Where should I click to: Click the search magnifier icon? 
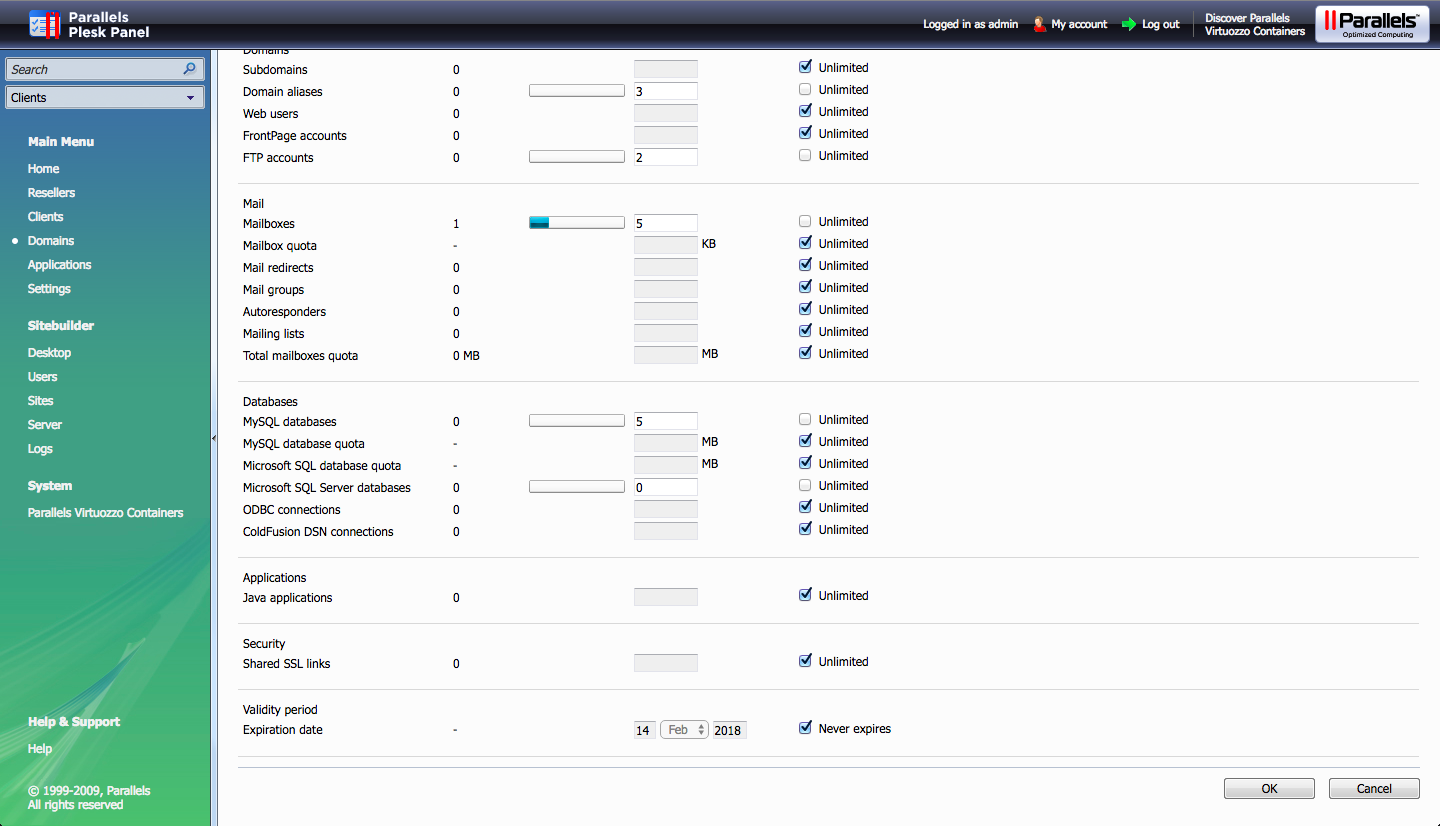(189, 69)
